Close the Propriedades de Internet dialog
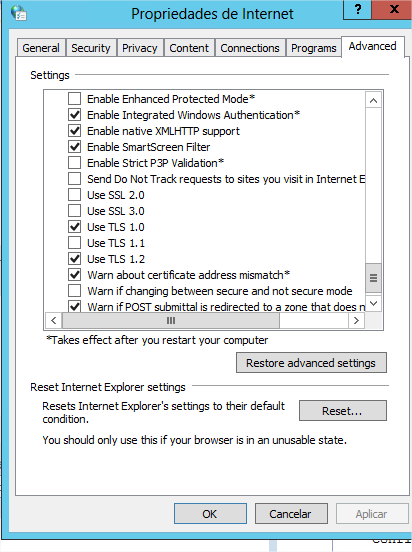 tap(394, 10)
